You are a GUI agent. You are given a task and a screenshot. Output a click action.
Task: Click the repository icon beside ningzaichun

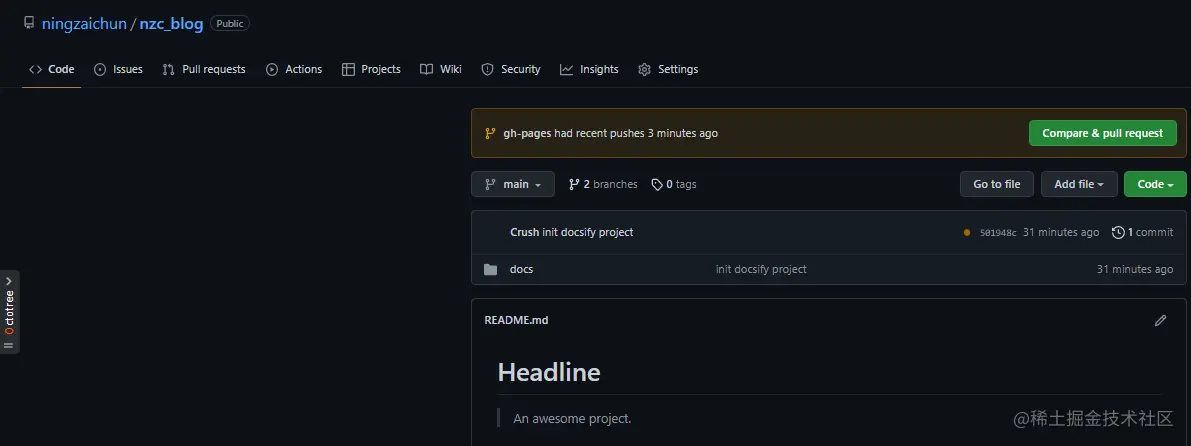tap(29, 24)
